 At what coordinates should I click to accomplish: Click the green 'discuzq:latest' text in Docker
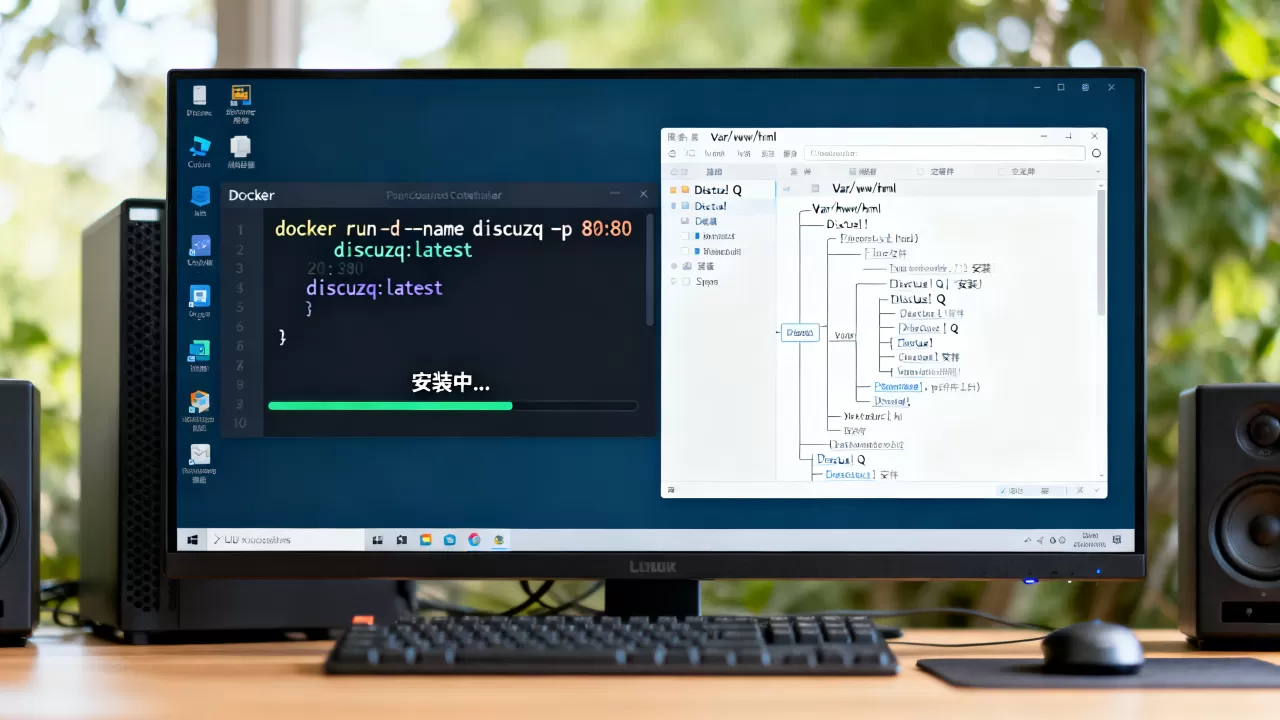pyautogui.click(x=403, y=250)
